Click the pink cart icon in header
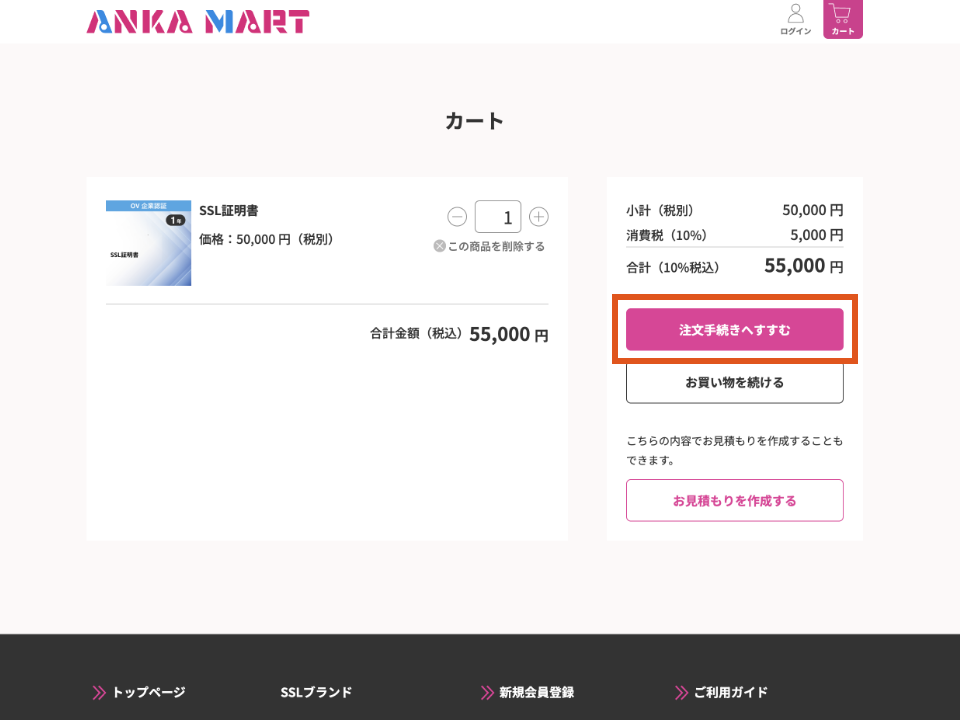This screenshot has width=960, height=720. pos(842,19)
